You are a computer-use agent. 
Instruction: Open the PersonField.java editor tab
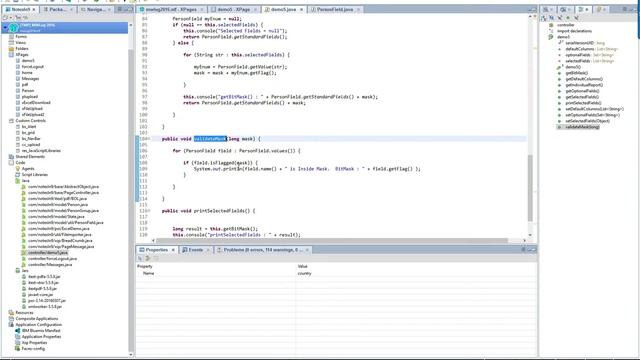pyautogui.click(x=334, y=9)
